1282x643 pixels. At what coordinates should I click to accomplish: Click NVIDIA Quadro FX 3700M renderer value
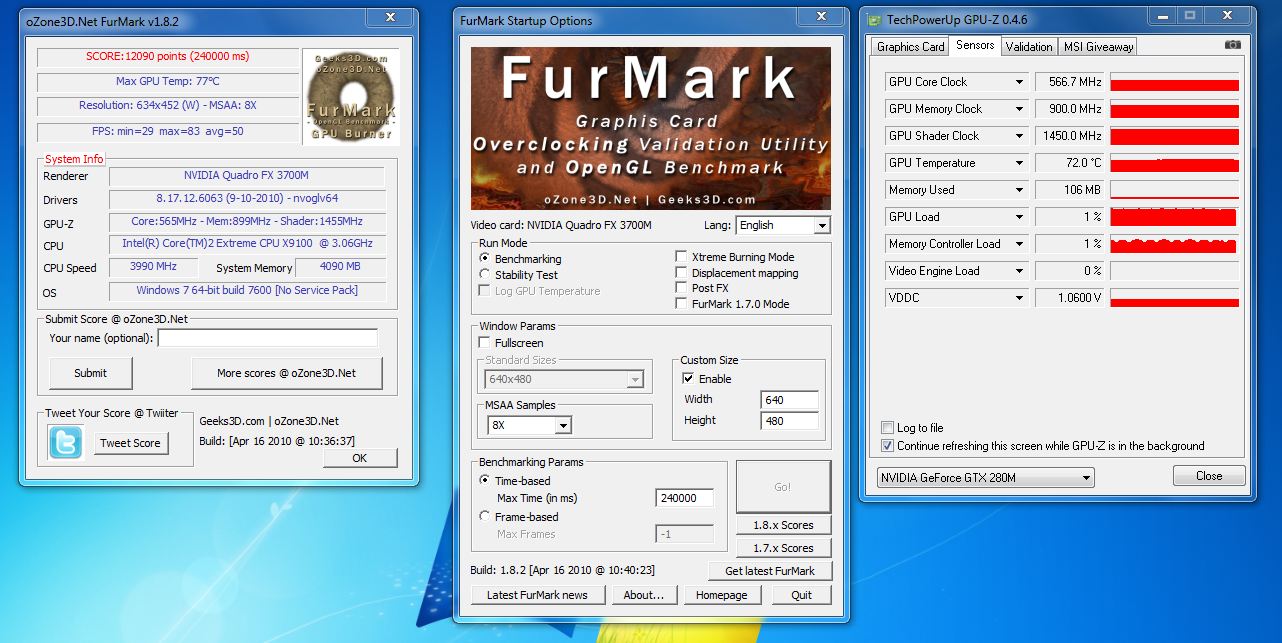pyautogui.click(x=247, y=176)
